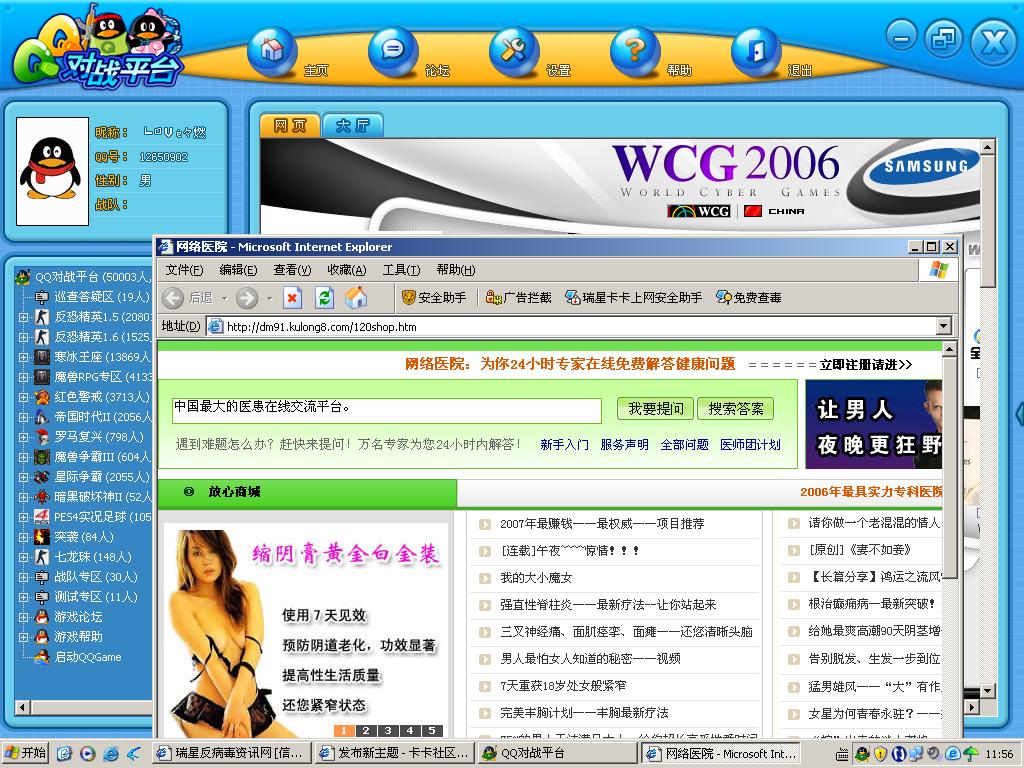Open the 编辑(E) menu
Screen dimensions: 1024x768
click(238, 270)
